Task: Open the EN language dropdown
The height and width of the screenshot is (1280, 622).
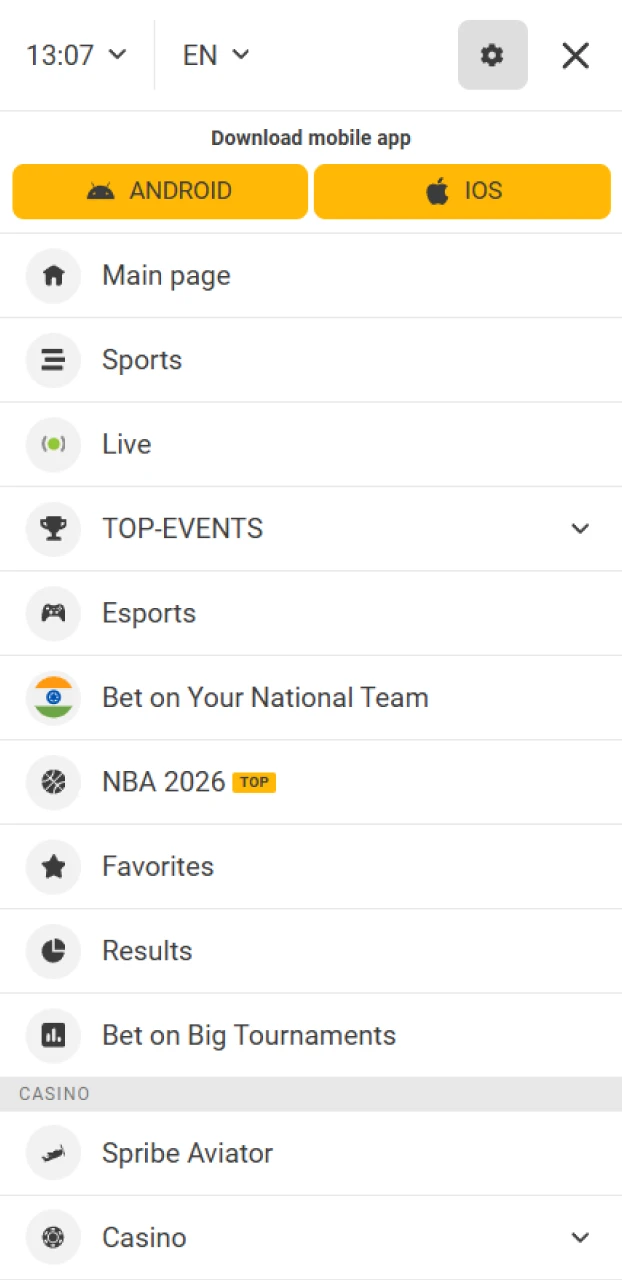Action: (215, 55)
